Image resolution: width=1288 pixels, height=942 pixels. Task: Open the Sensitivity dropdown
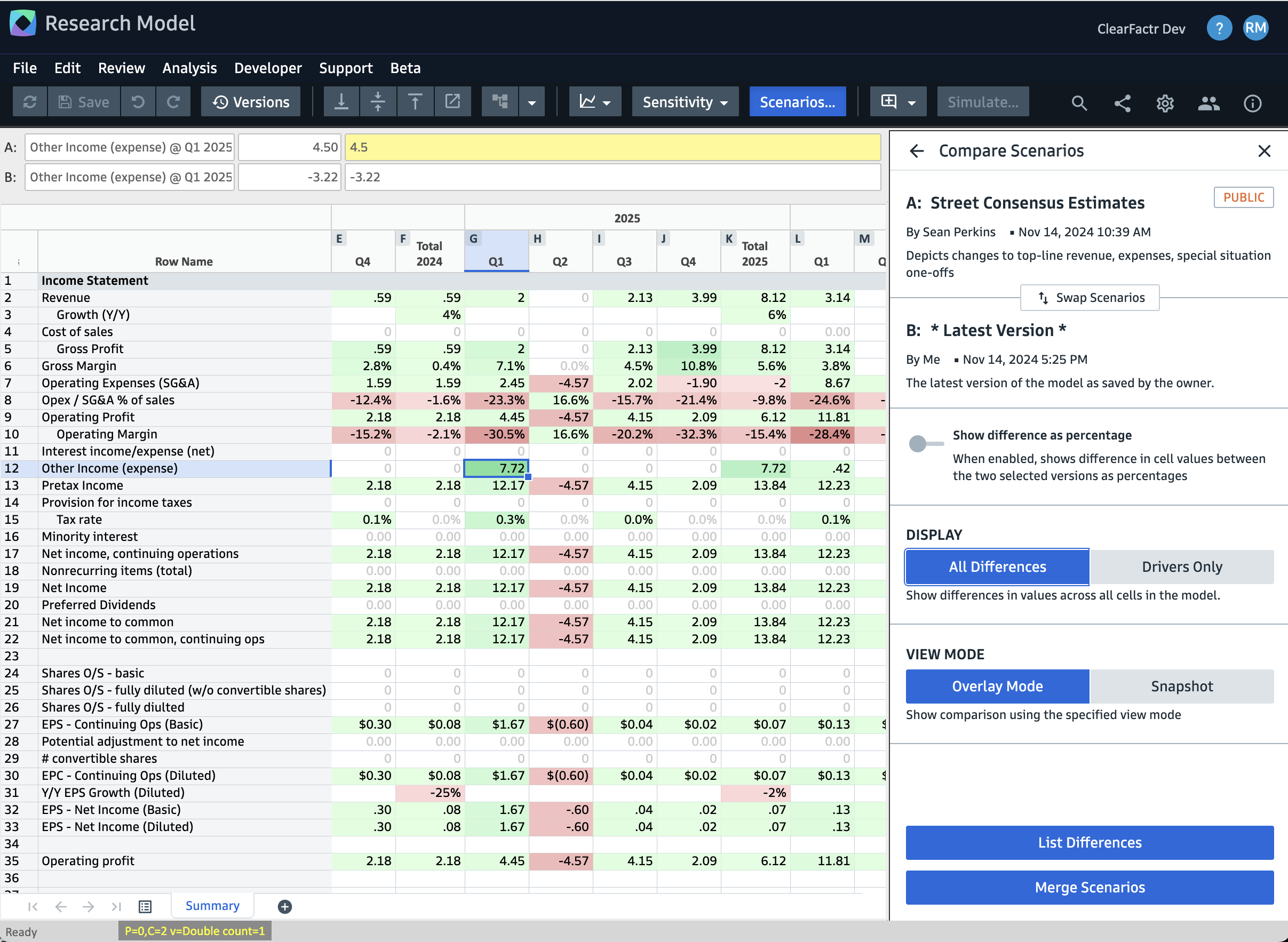point(685,102)
